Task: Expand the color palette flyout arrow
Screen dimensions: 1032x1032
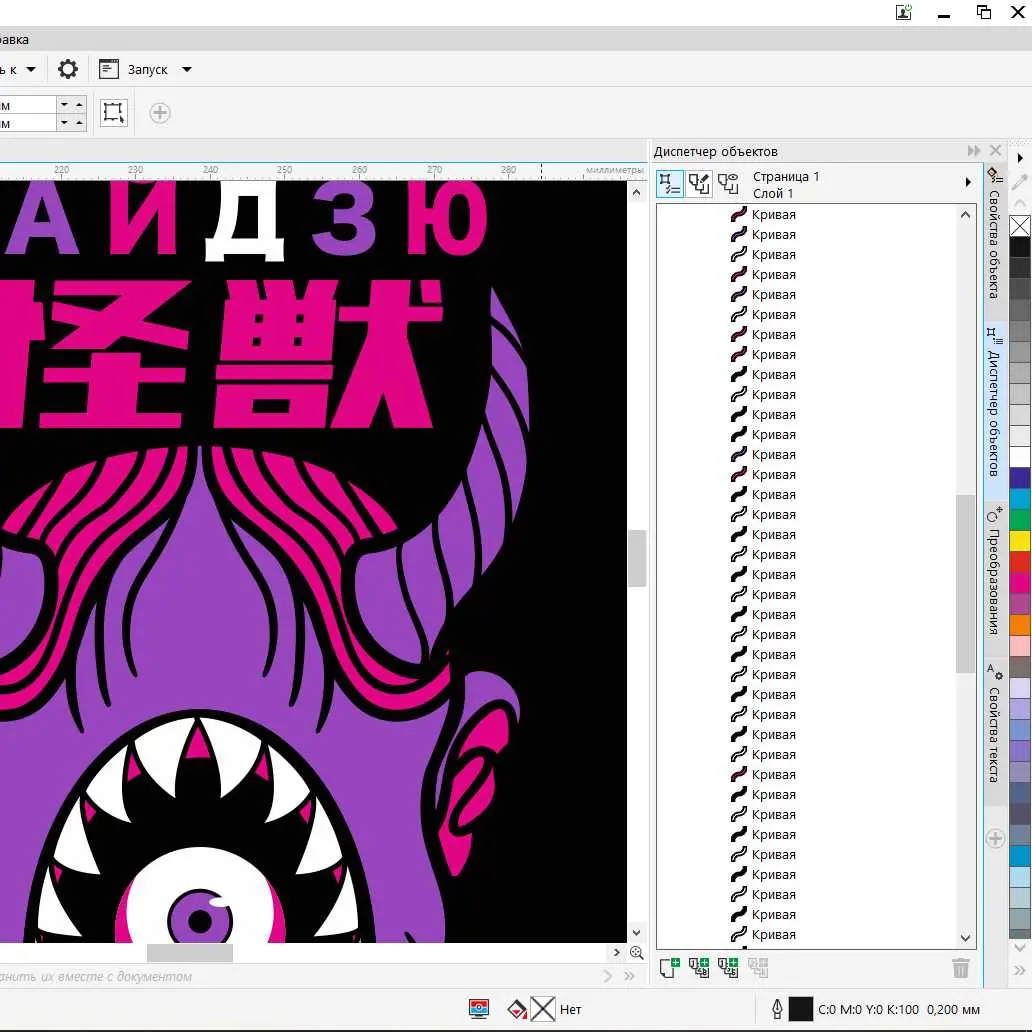Action: click(x=1020, y=158)
